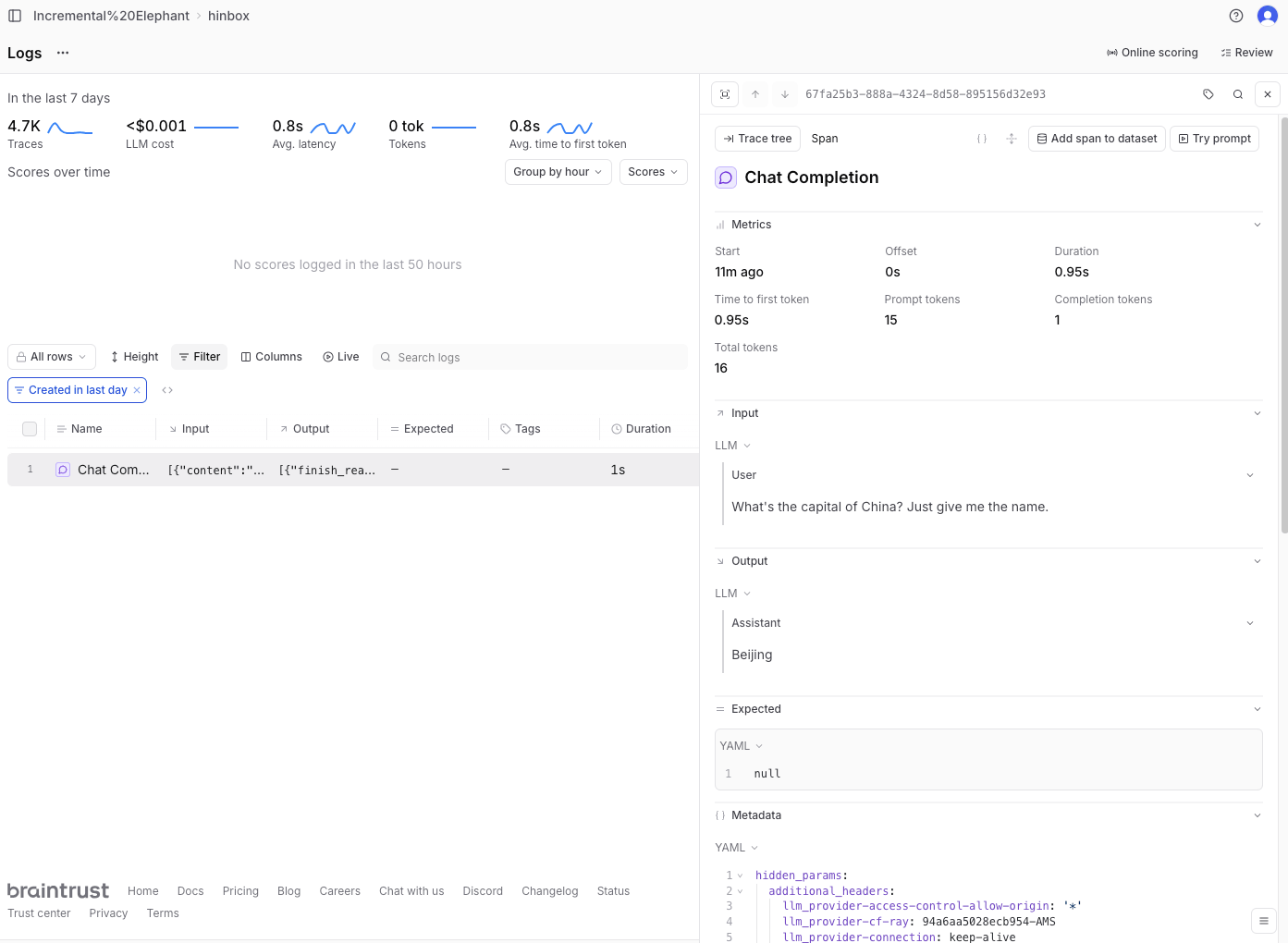Remove the Created in last day filter

pyautogui.click(x=137, y=390)
